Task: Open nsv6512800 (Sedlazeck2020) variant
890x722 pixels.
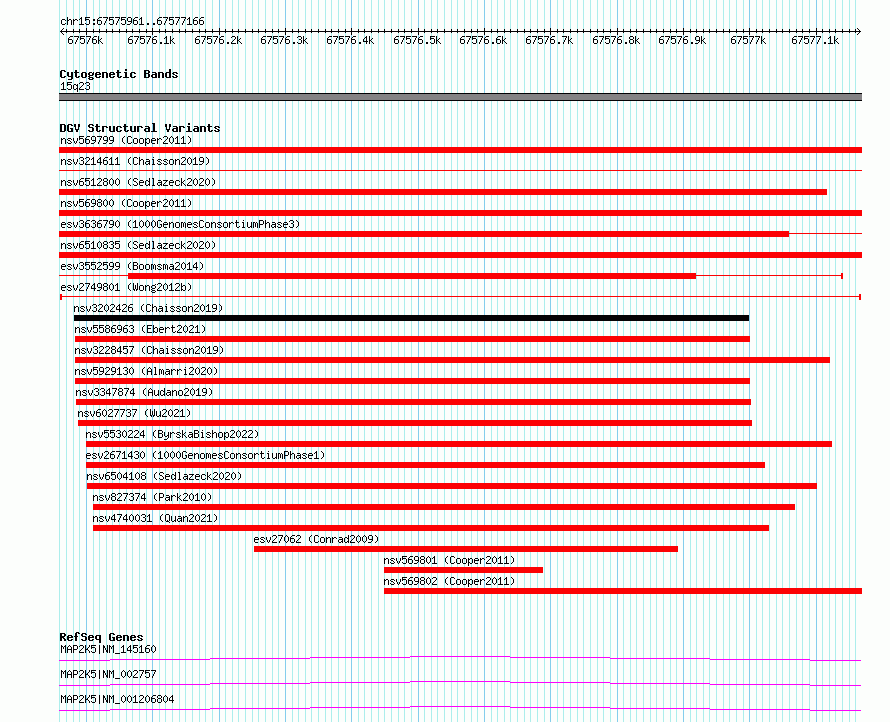Action: coord(138,182)
